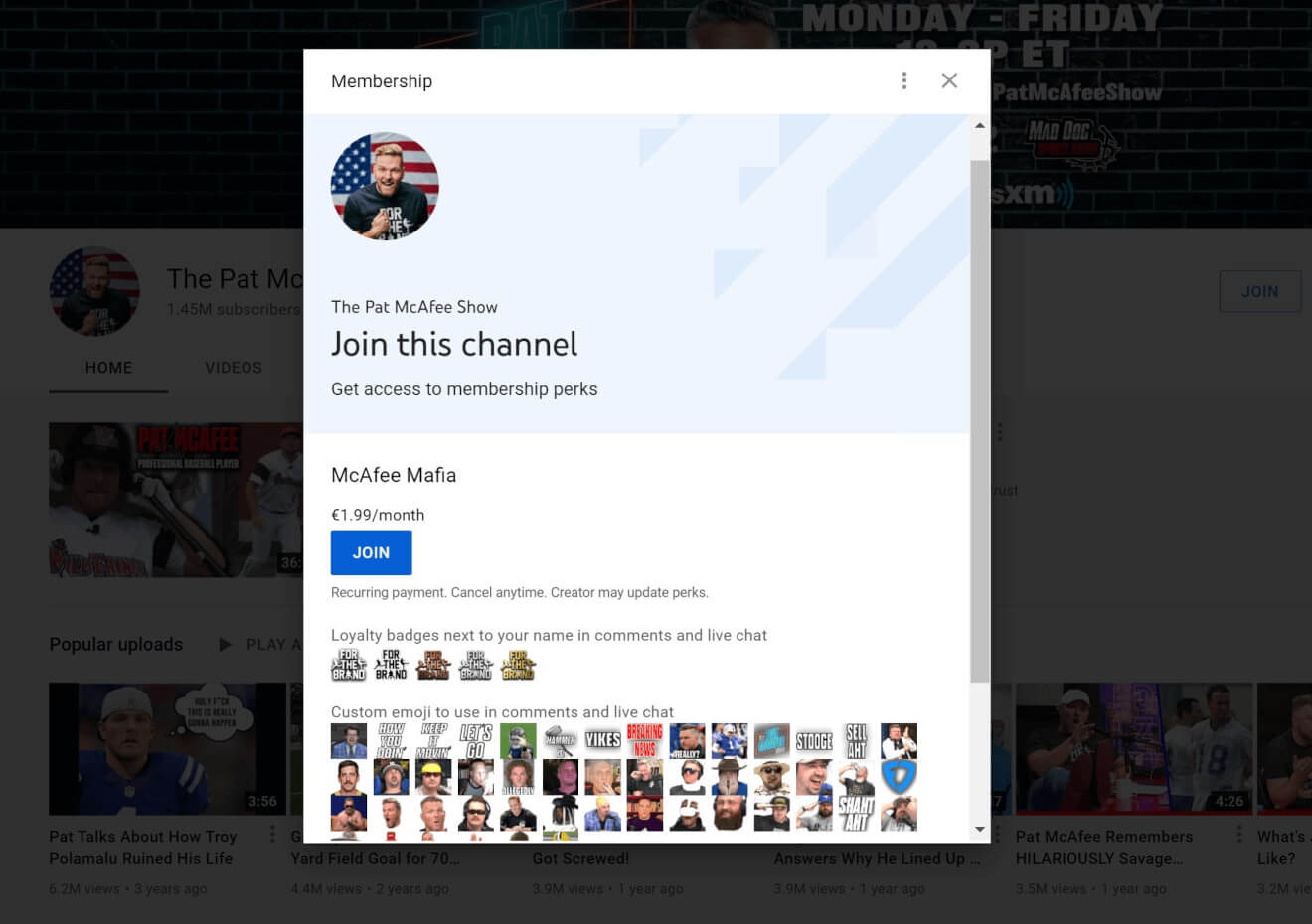
Task: Click the 'Yard Field Goal for 70...' video title
Action: (376, 858)
